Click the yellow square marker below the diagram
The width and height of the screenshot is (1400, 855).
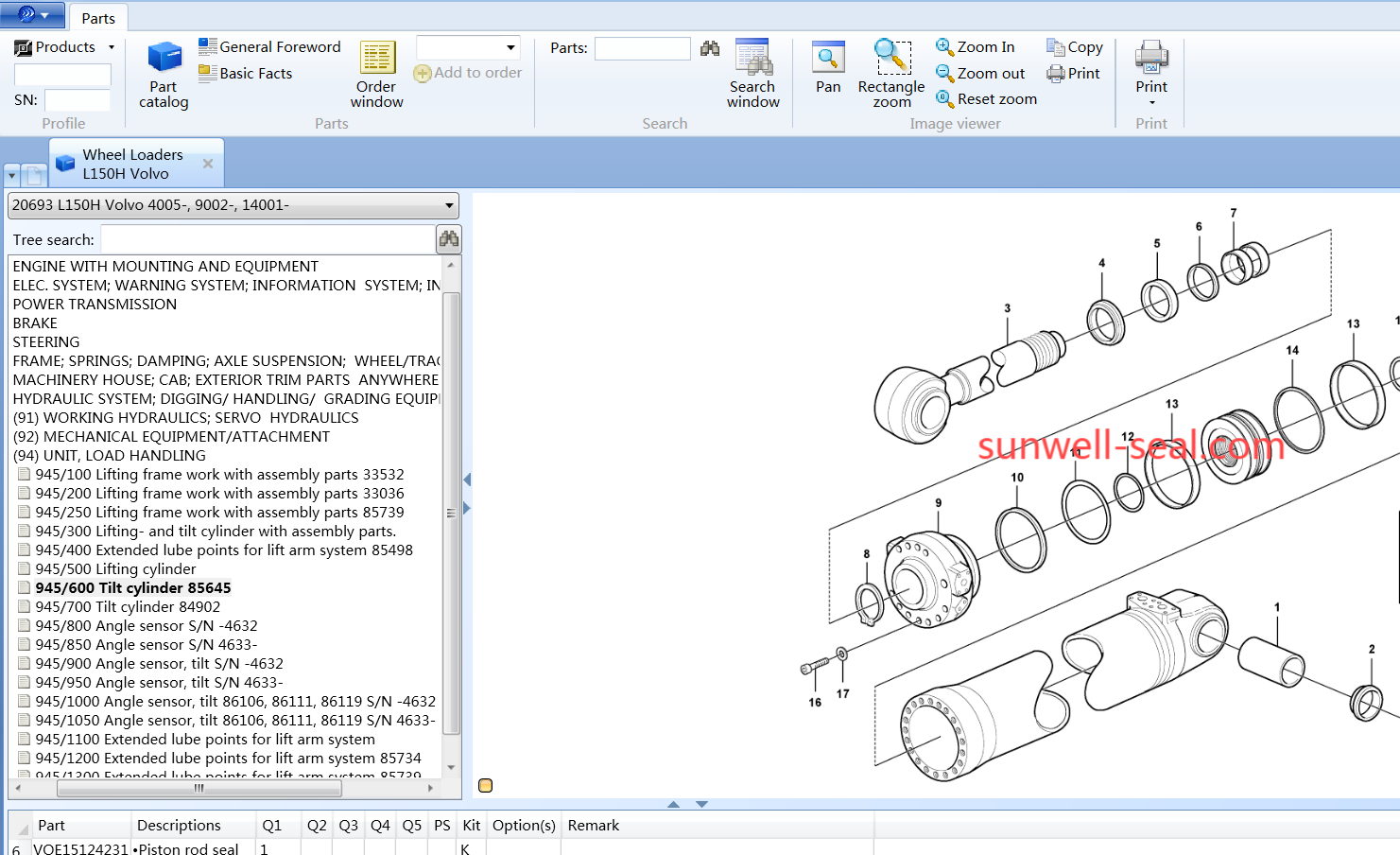(486, 785)
